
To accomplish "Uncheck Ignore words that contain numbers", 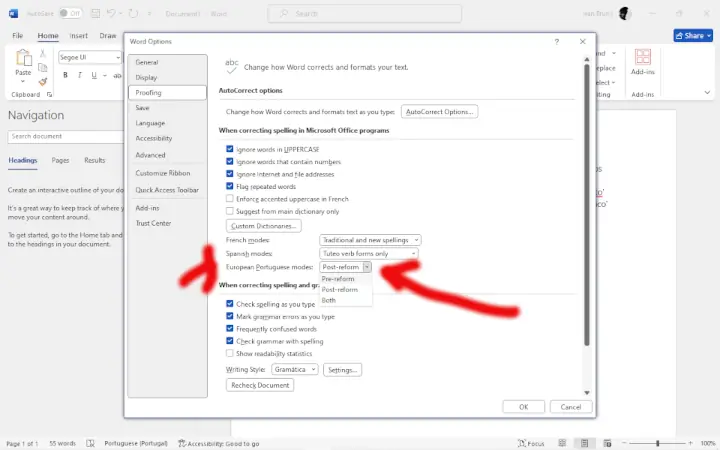I will tap(230, 161).
